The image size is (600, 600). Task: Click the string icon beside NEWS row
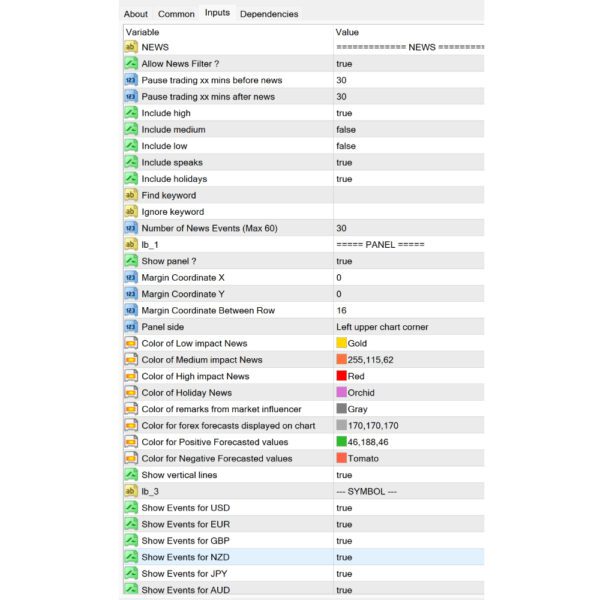point(130,47)
